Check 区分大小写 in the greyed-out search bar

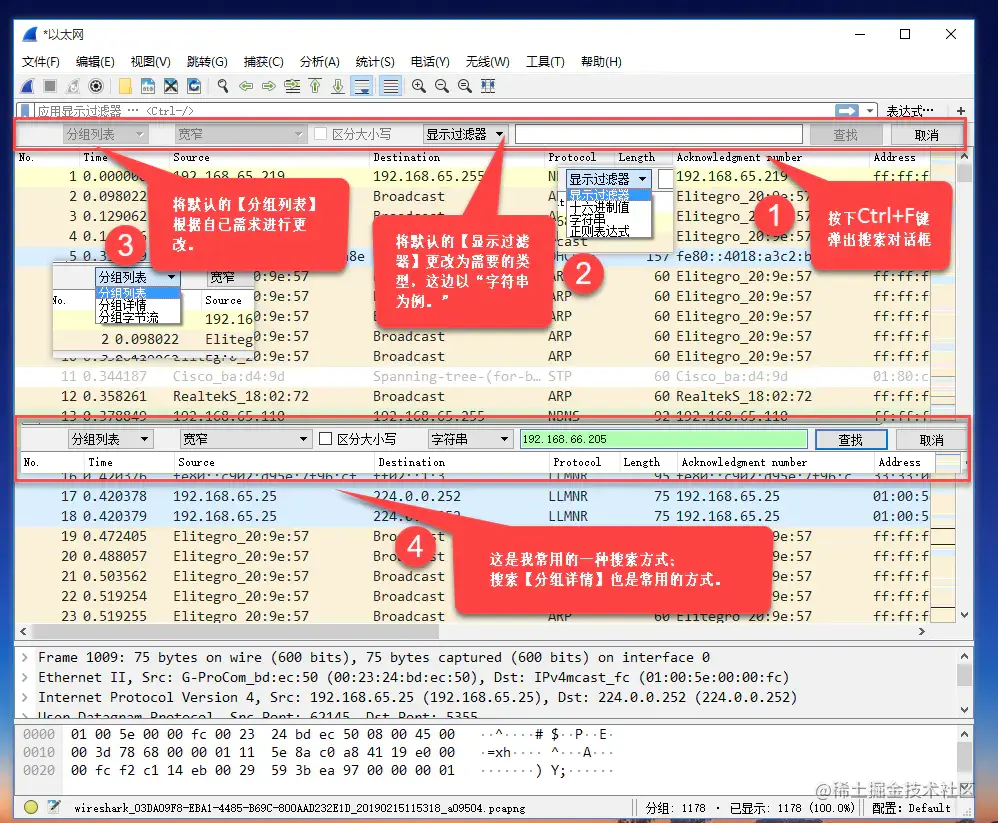coord(321,134)
